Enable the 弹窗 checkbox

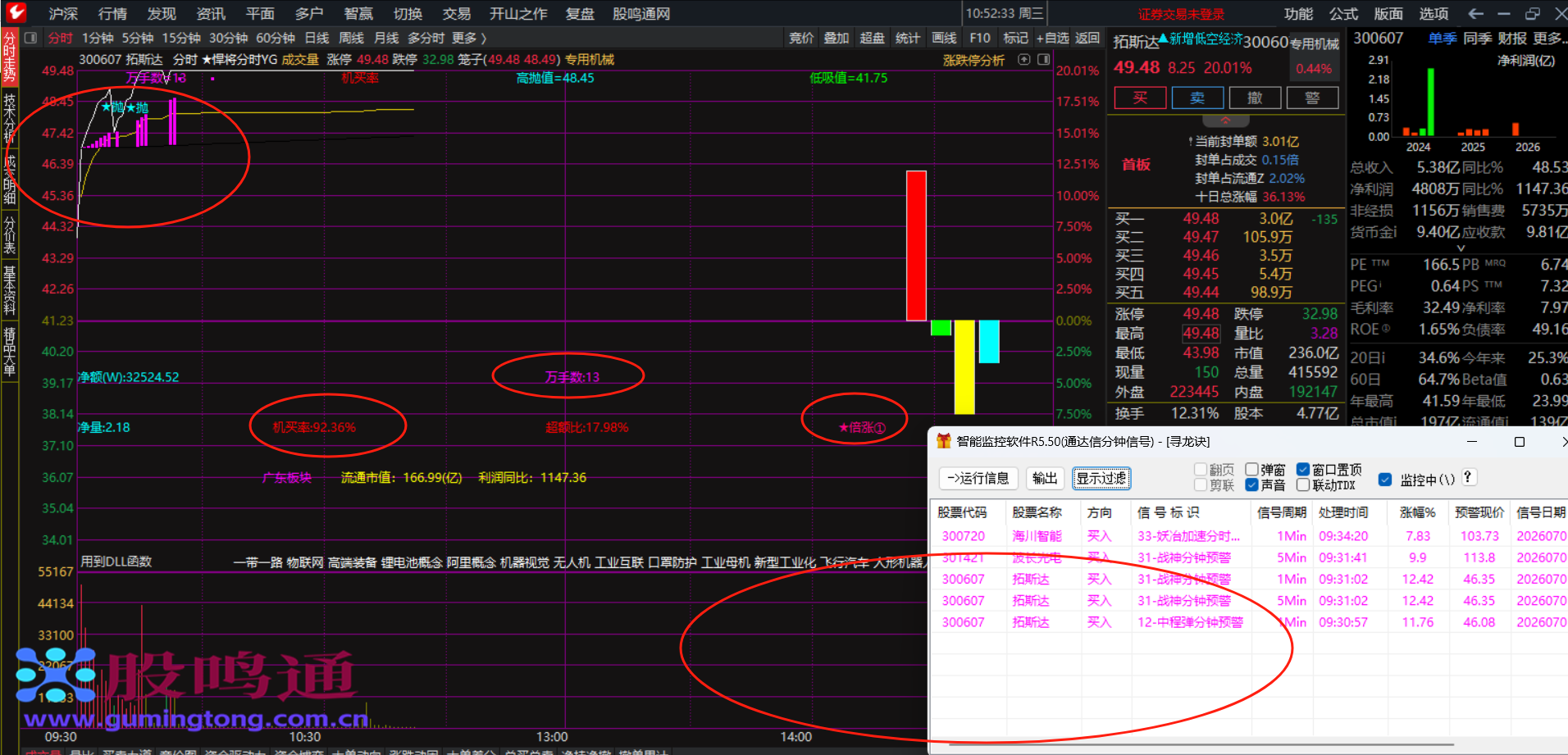[x=1251, y=469]
